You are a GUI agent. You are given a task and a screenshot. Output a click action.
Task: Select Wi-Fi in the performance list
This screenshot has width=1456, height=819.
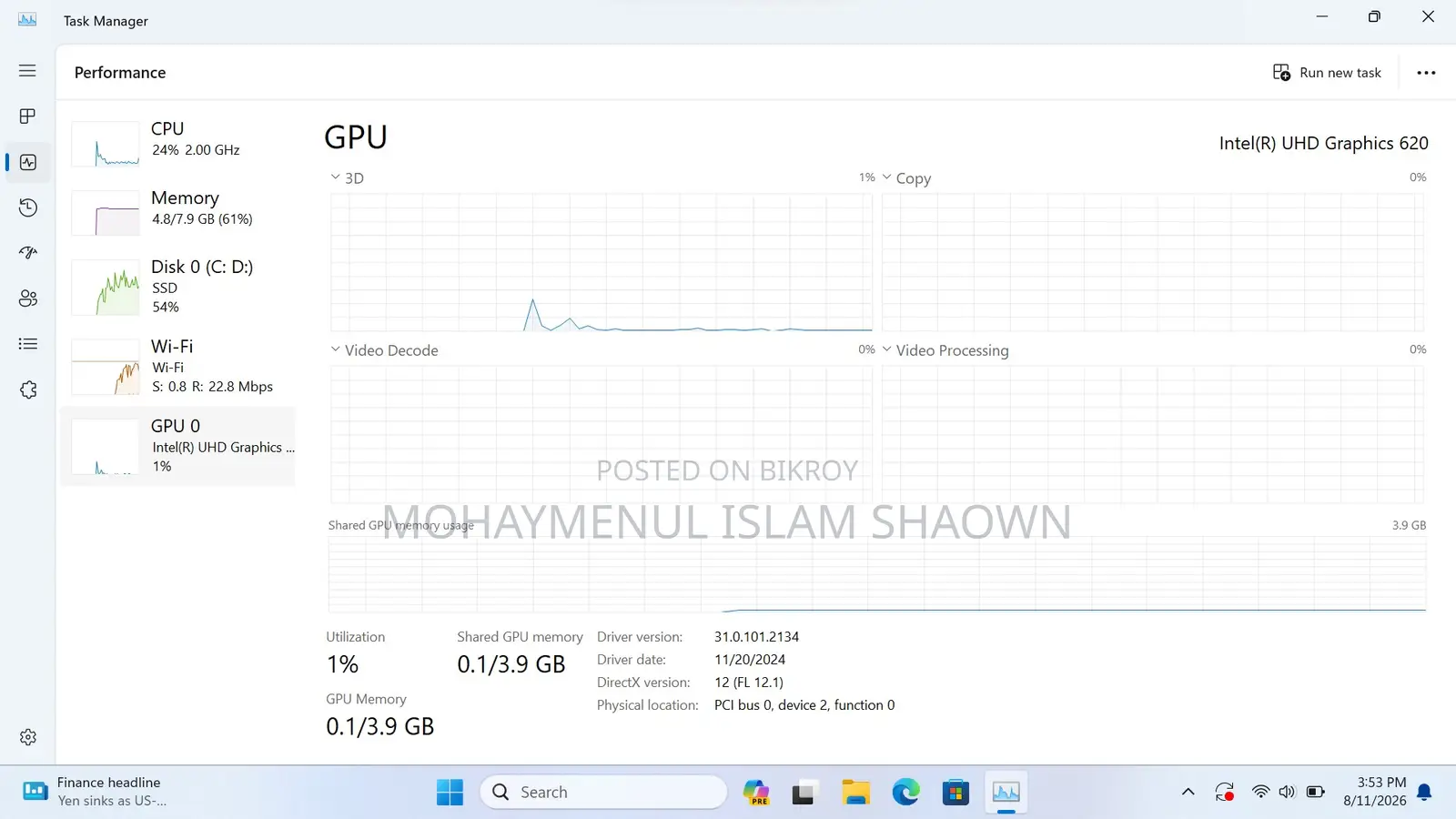178,366
